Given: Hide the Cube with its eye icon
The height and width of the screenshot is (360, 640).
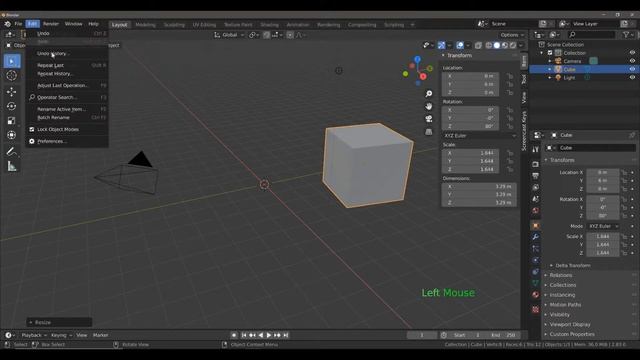Looking at the screenshot, I should click(x=632, y=69).
